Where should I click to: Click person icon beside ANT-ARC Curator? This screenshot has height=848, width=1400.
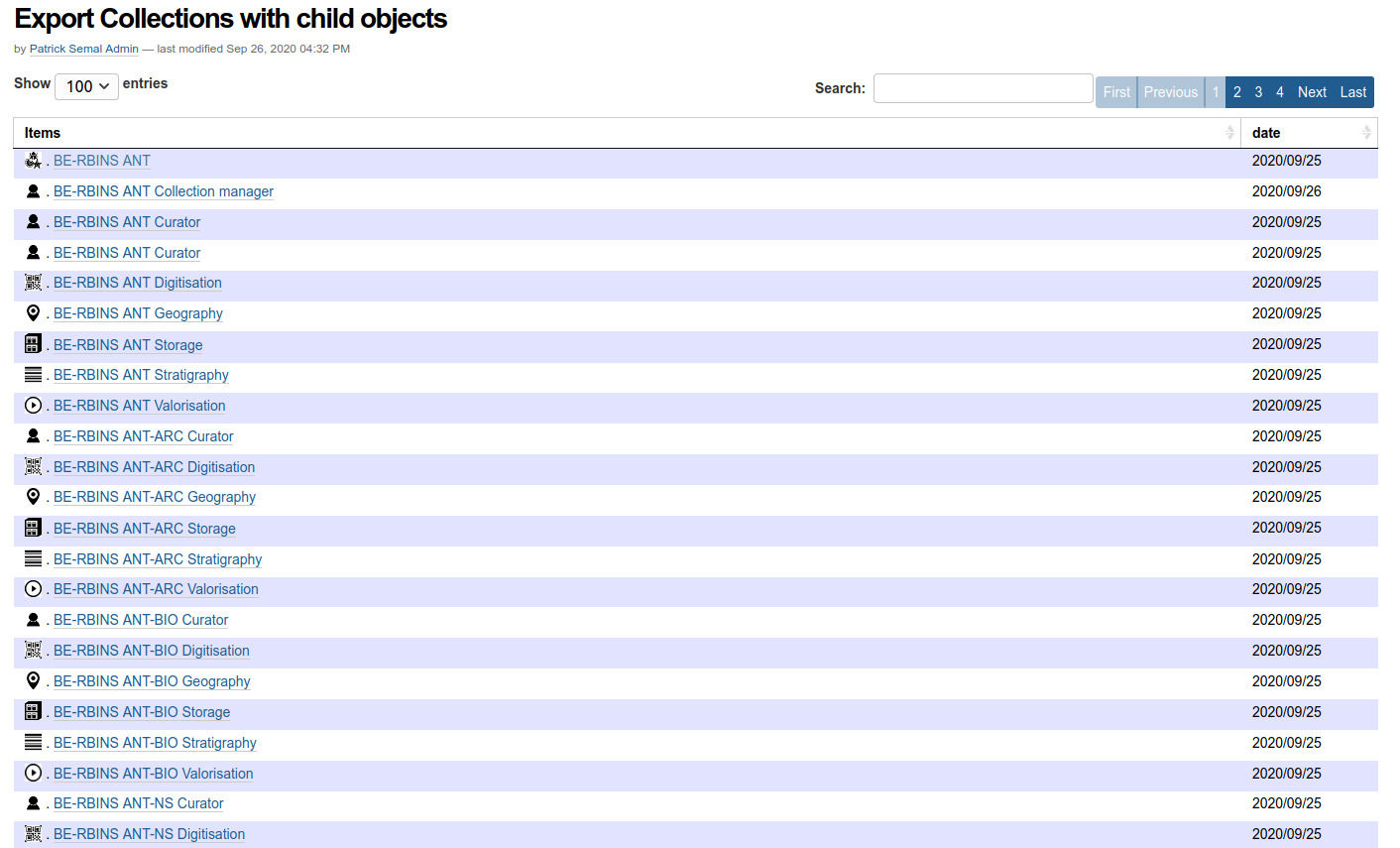coord(33,436)
